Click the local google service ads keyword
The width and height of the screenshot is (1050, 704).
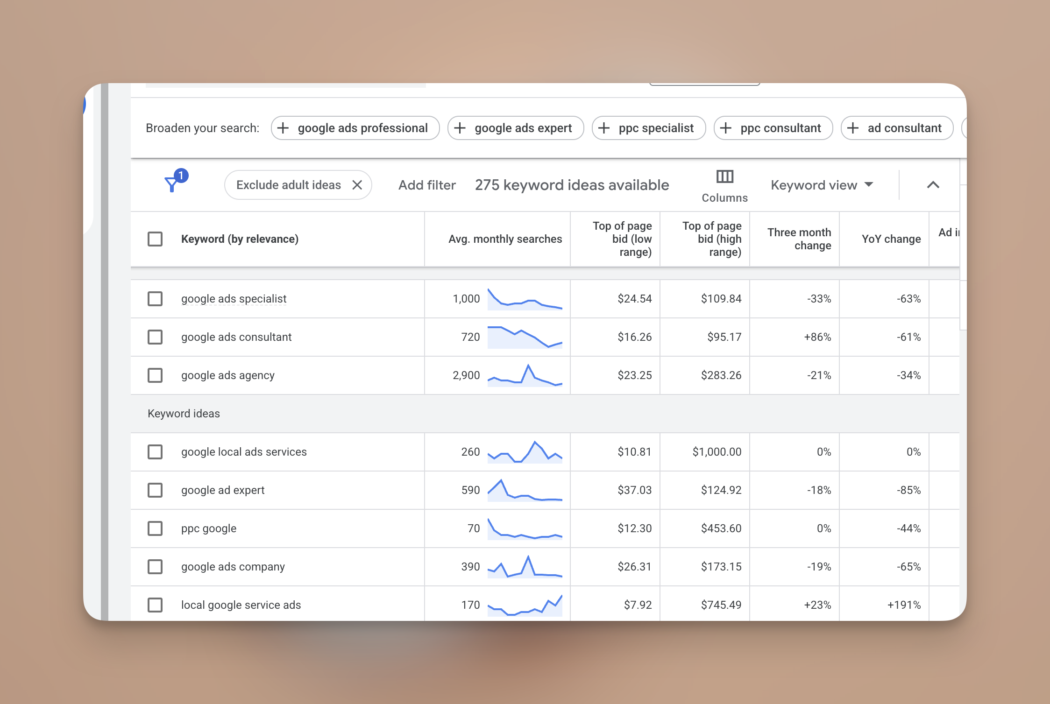point(241,605)
